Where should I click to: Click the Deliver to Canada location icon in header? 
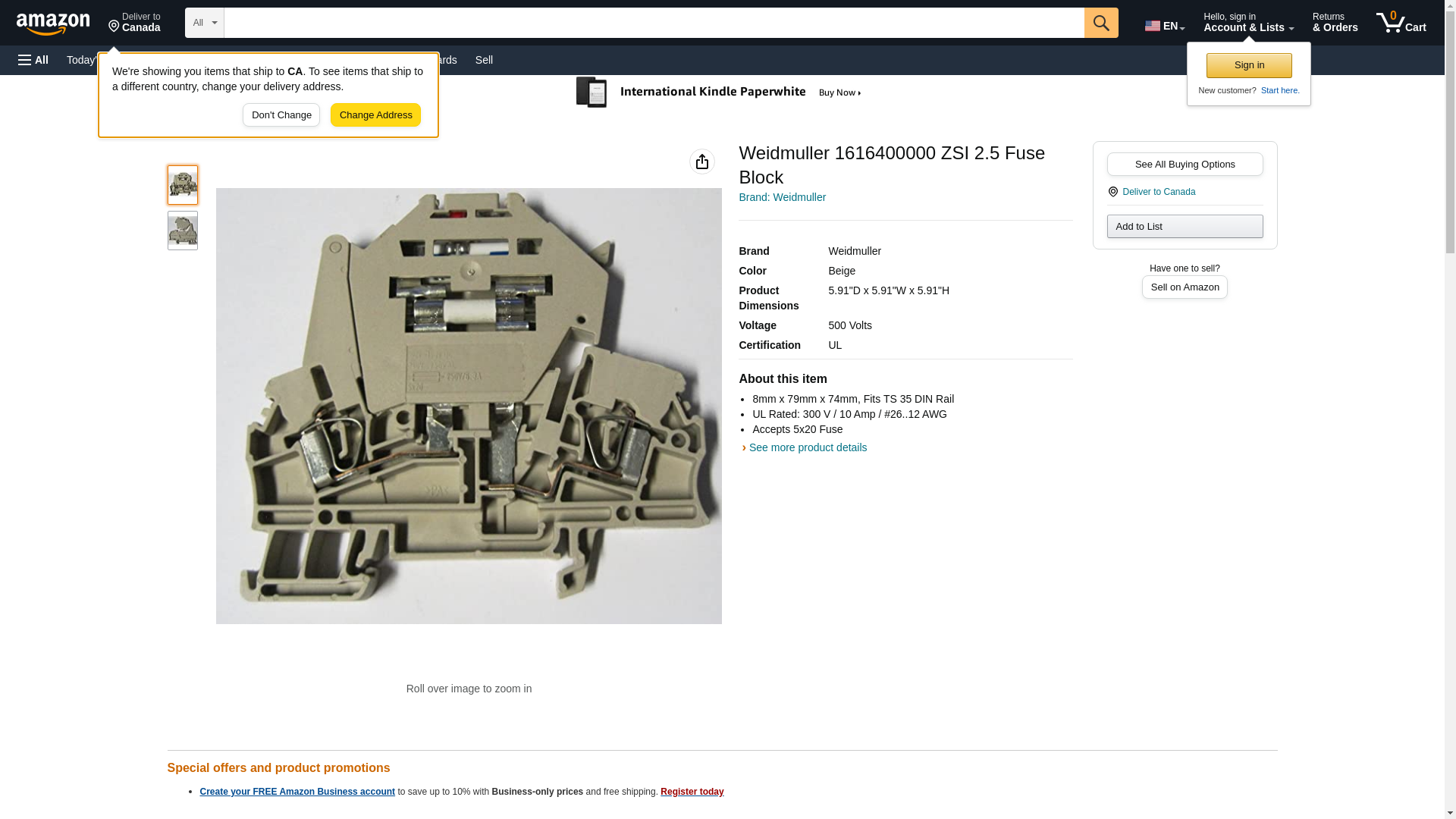tap(115, 27)
